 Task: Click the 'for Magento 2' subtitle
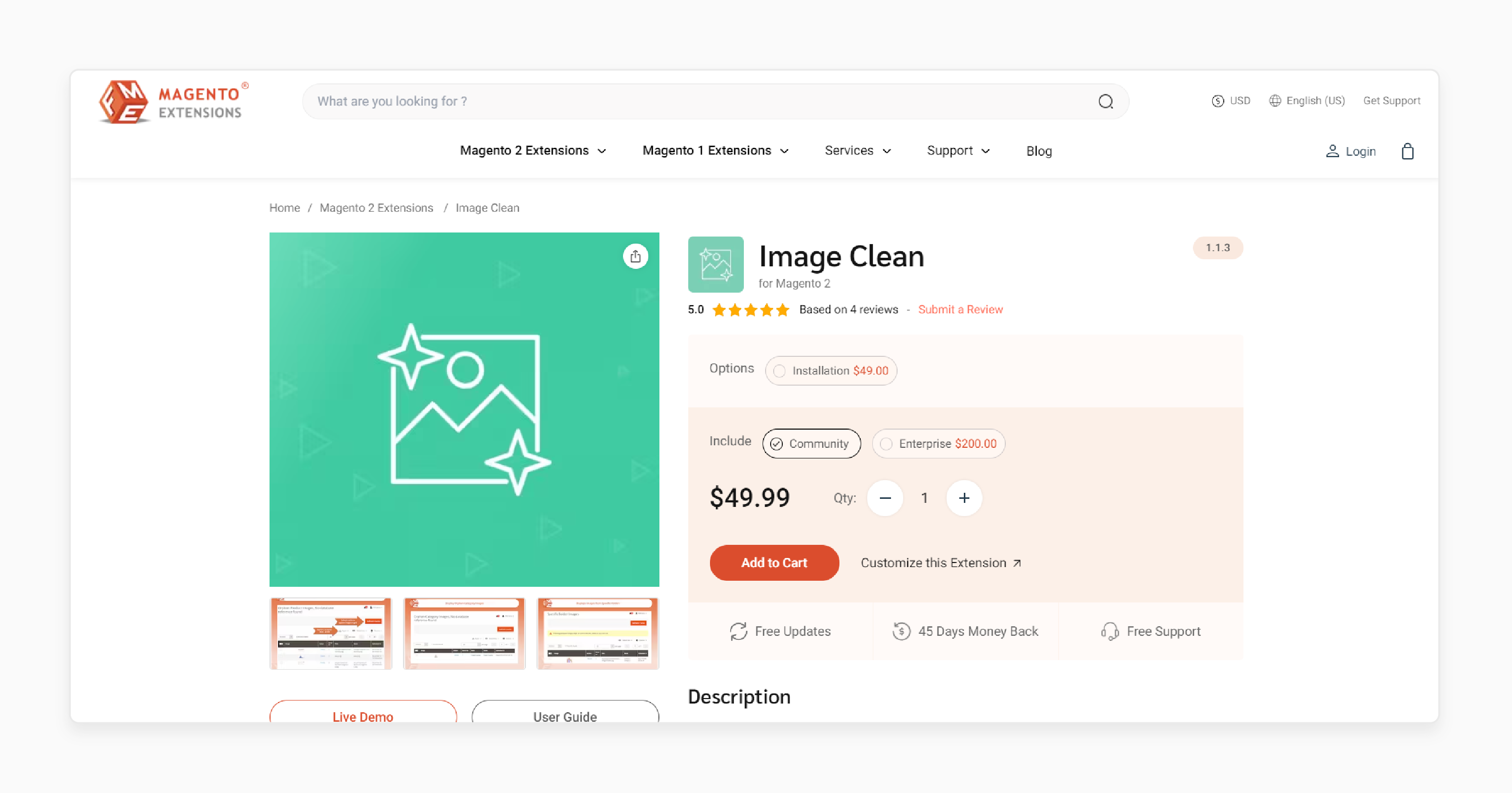coord(794,284)
